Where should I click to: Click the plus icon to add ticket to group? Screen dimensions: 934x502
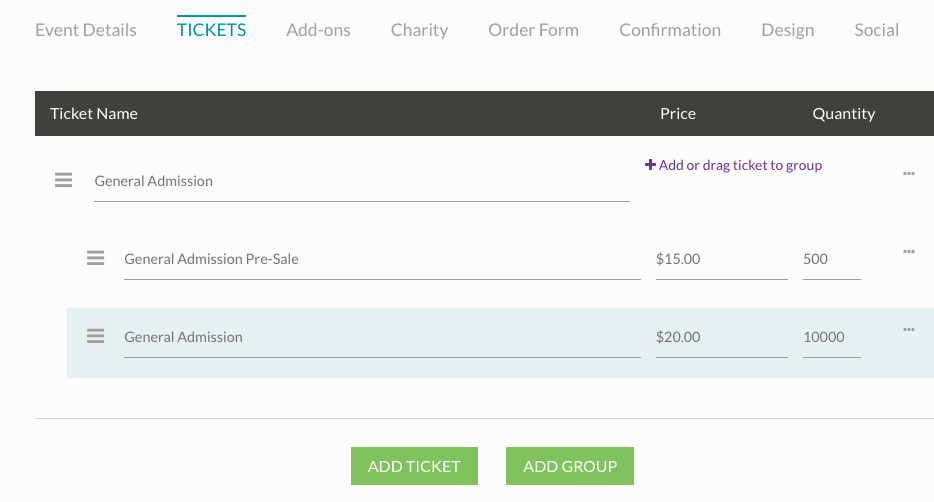coord(650,165)
